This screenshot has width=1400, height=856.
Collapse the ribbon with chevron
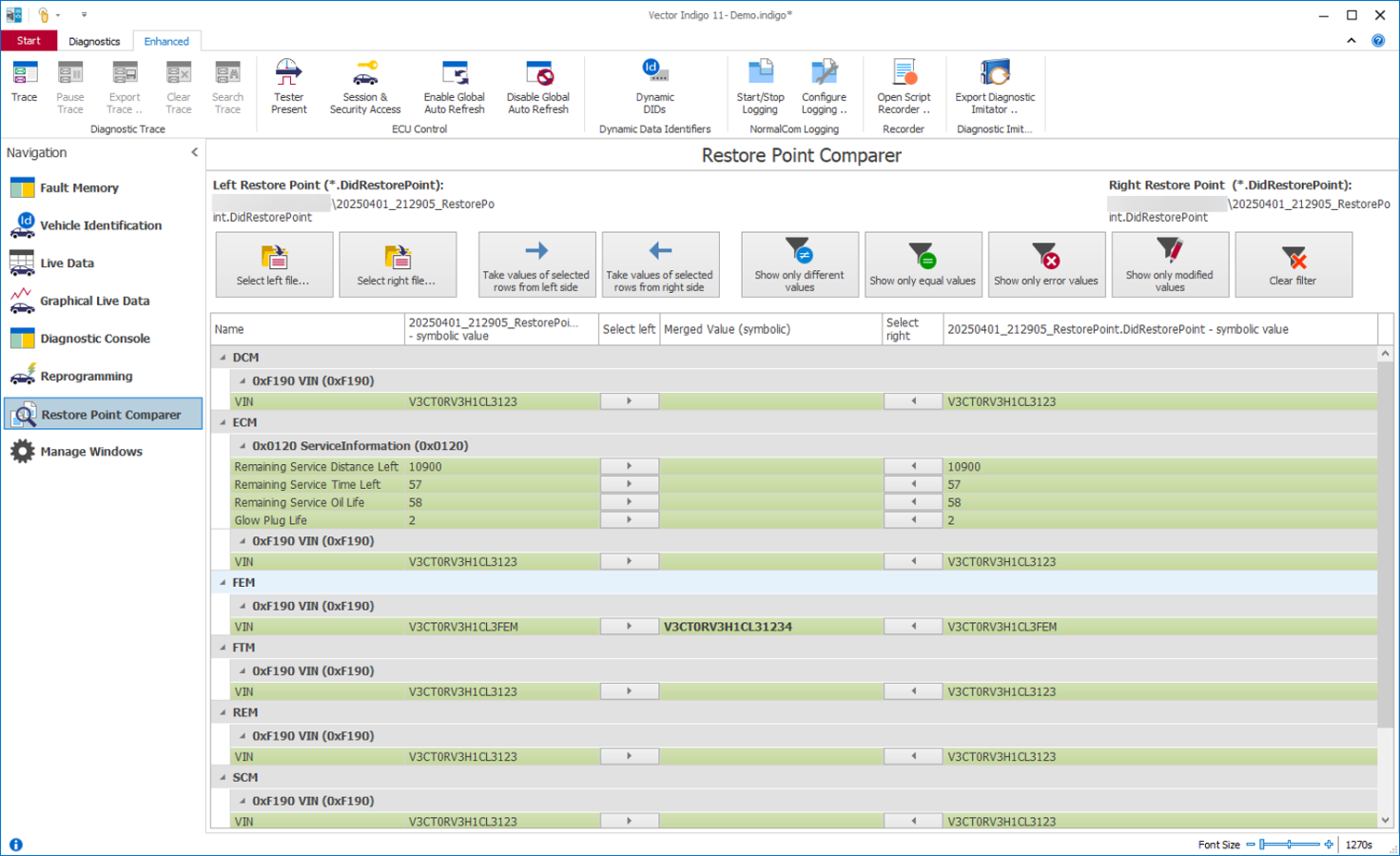coord(1351,41)
